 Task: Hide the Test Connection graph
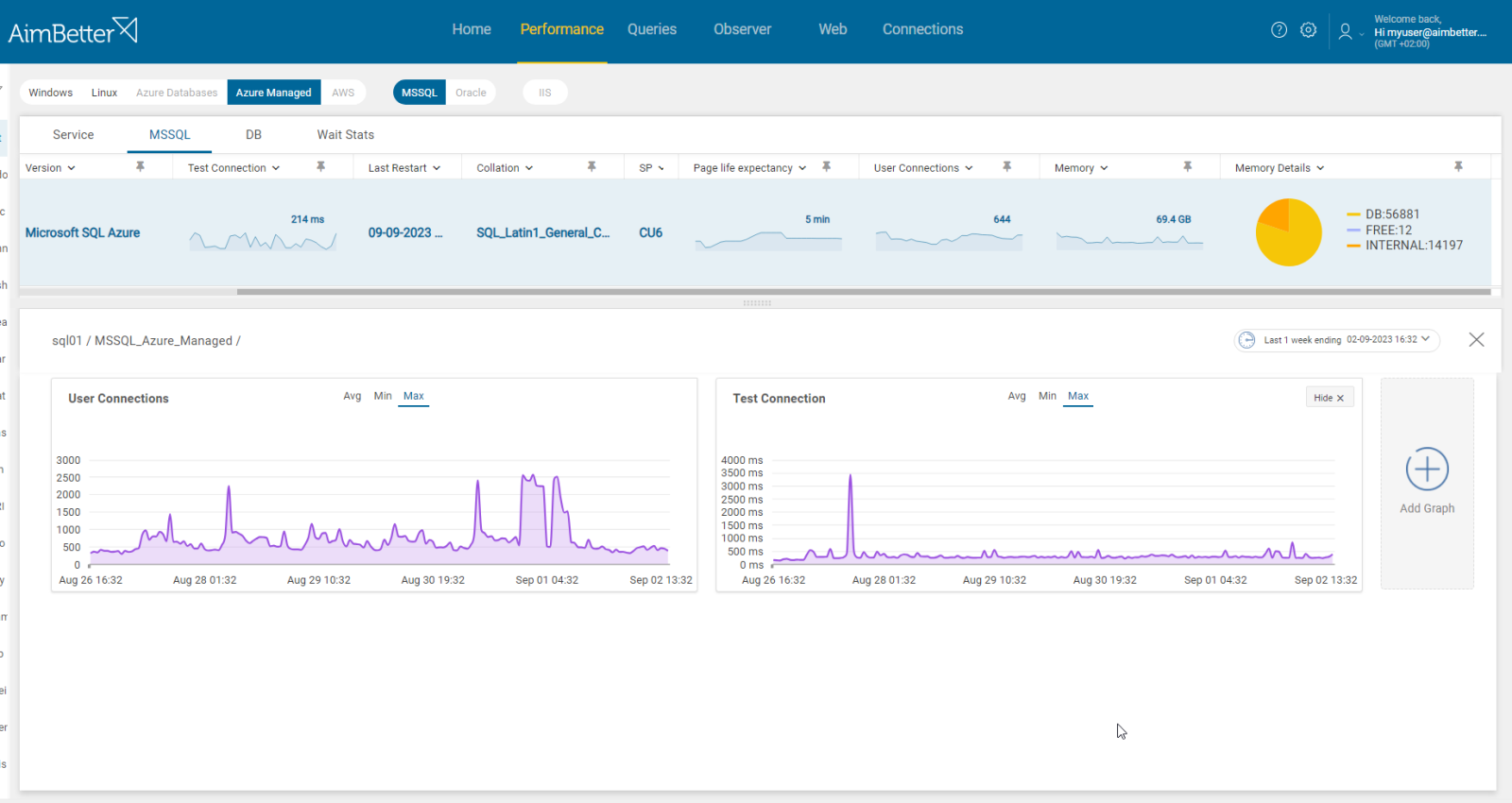[1330, 398]
